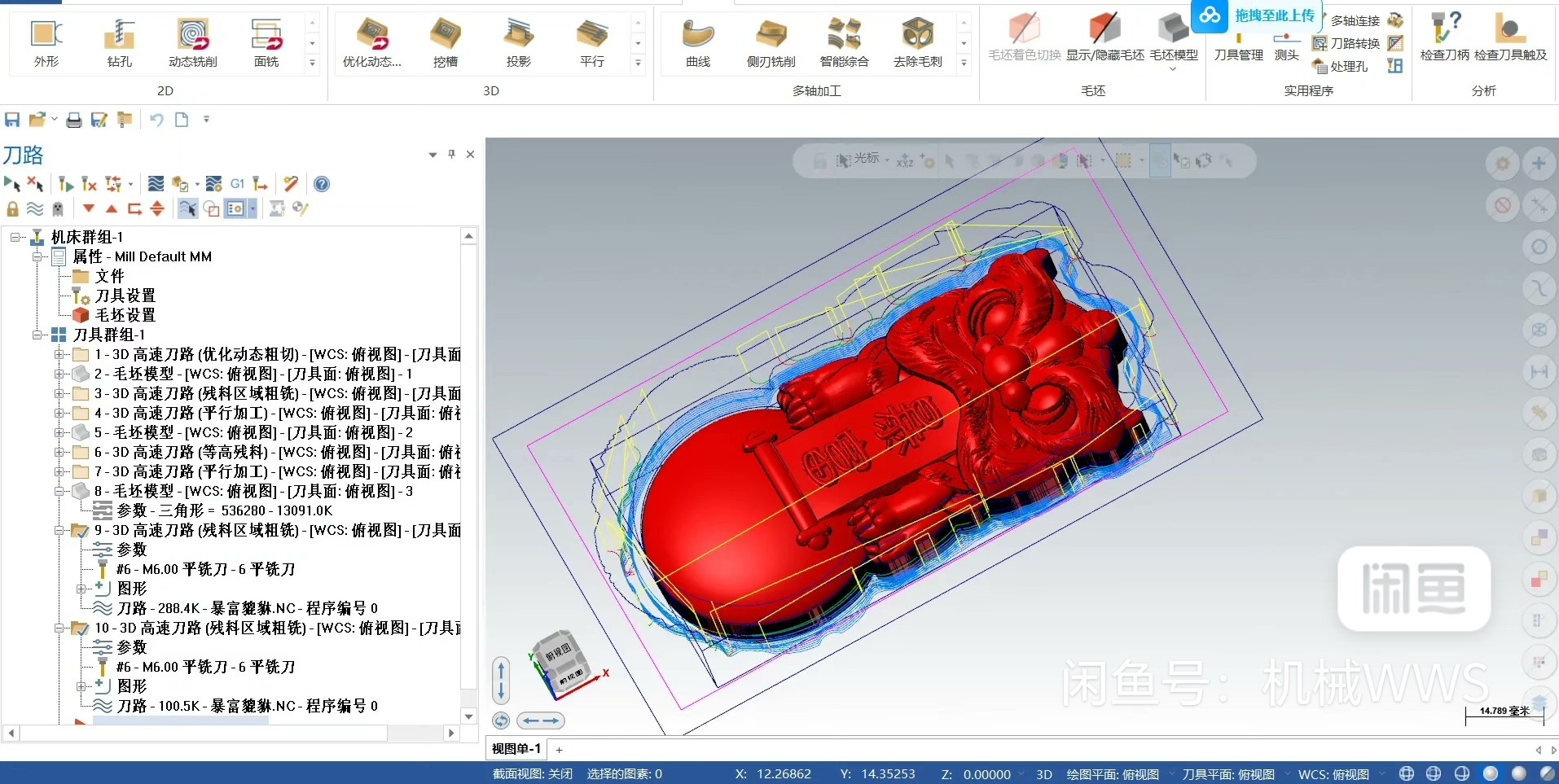Toggle translucency icon in status bar

click(x=1547, y=773)
